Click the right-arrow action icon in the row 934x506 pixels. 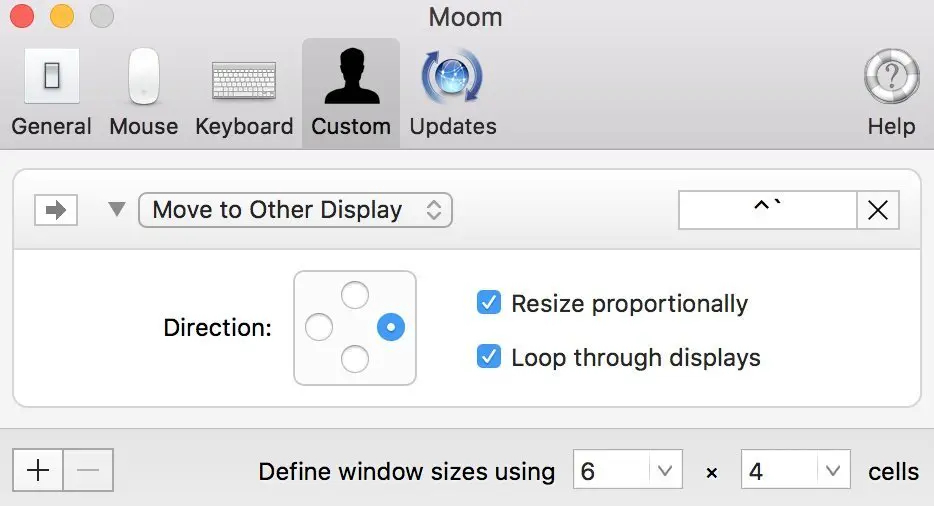coord(56,210)
